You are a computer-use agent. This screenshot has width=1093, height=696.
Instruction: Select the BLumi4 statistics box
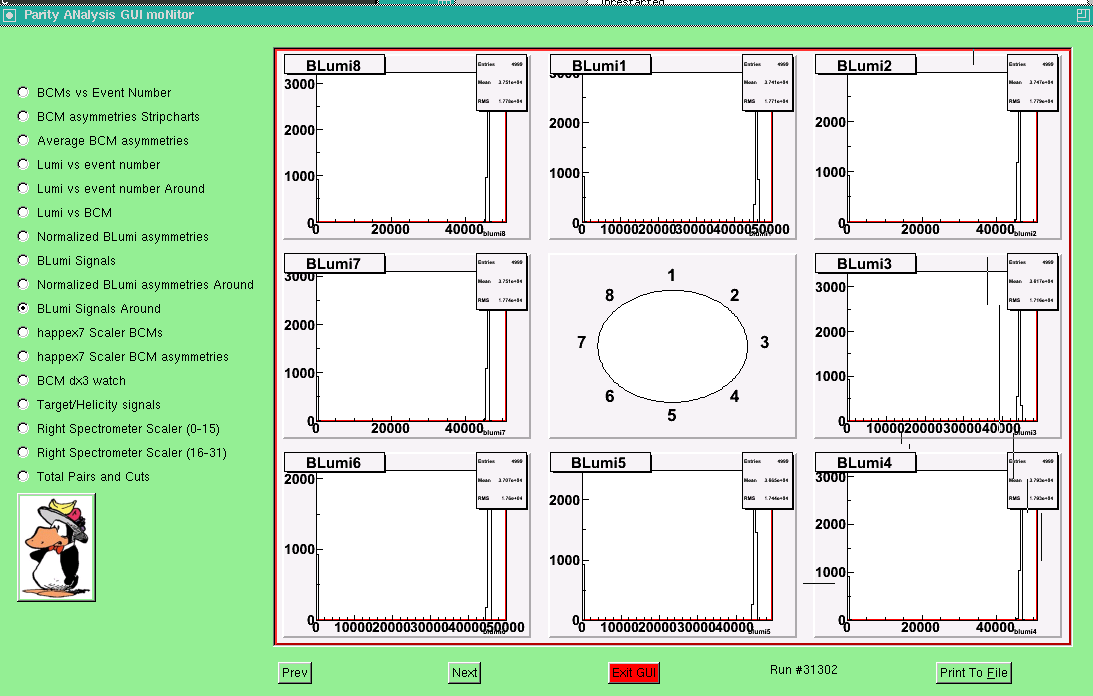tap(1032, 481)
